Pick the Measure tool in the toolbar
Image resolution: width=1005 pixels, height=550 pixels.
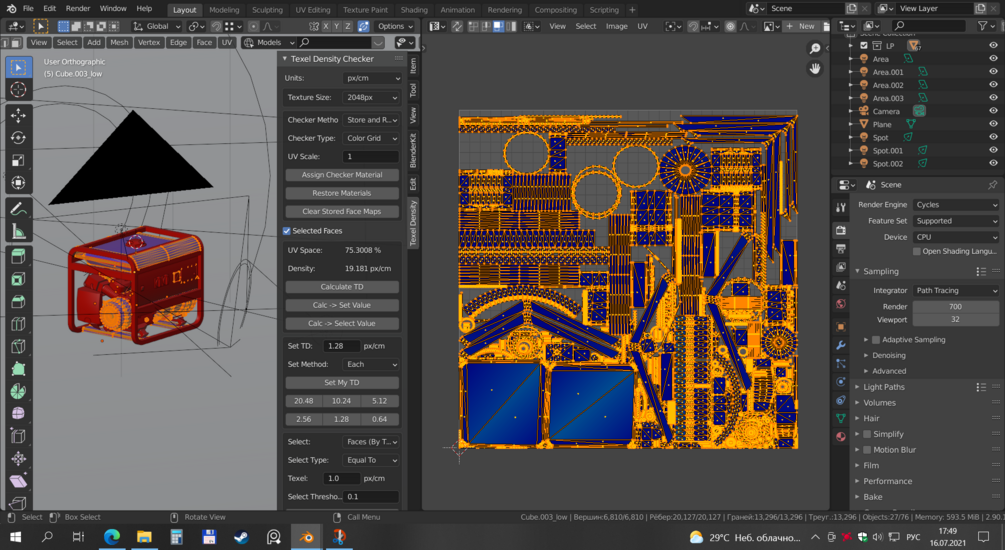(x=18, y=231)
